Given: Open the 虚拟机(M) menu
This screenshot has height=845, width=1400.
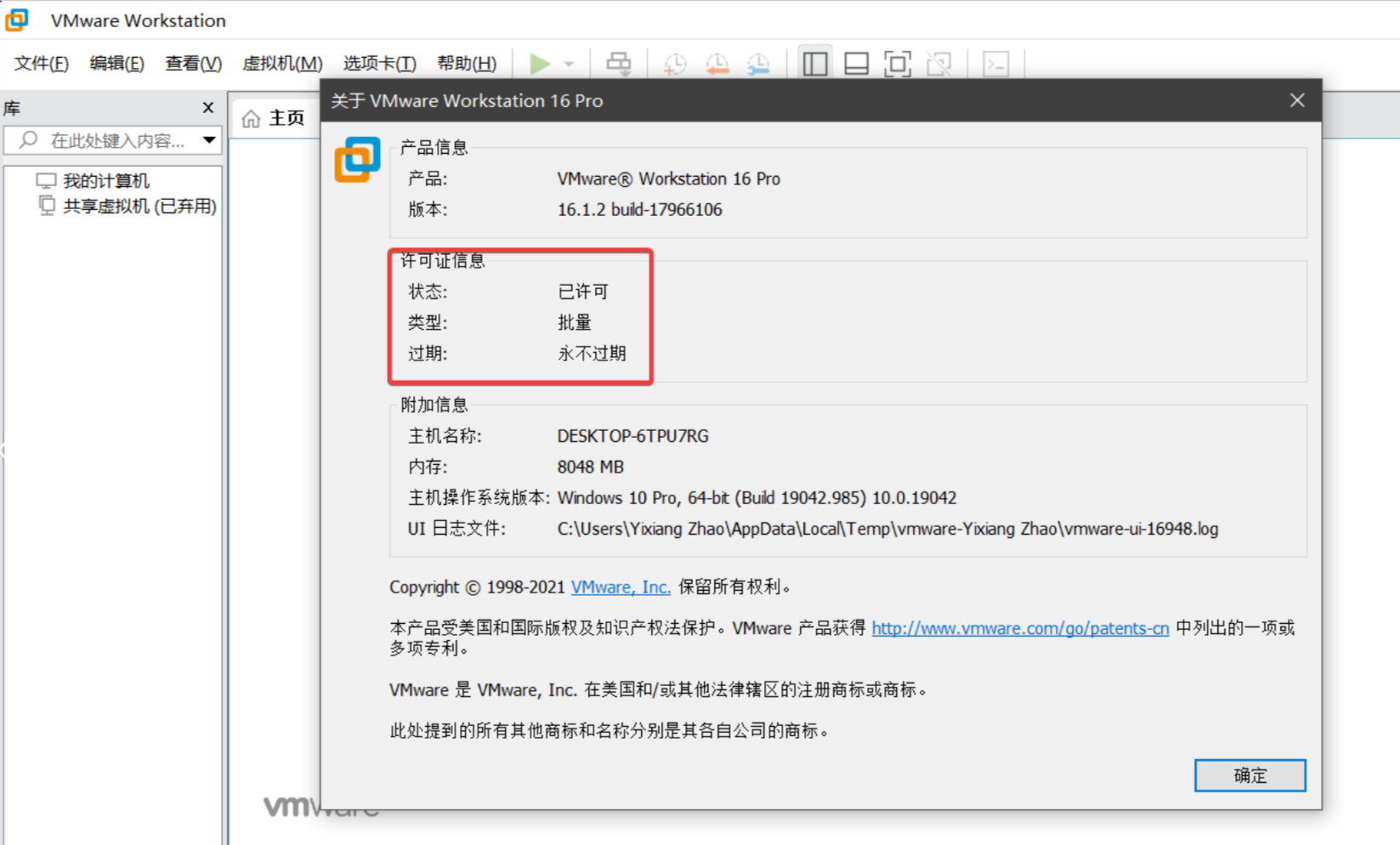Looking at the screenshot, I should [x=283, y=64].
